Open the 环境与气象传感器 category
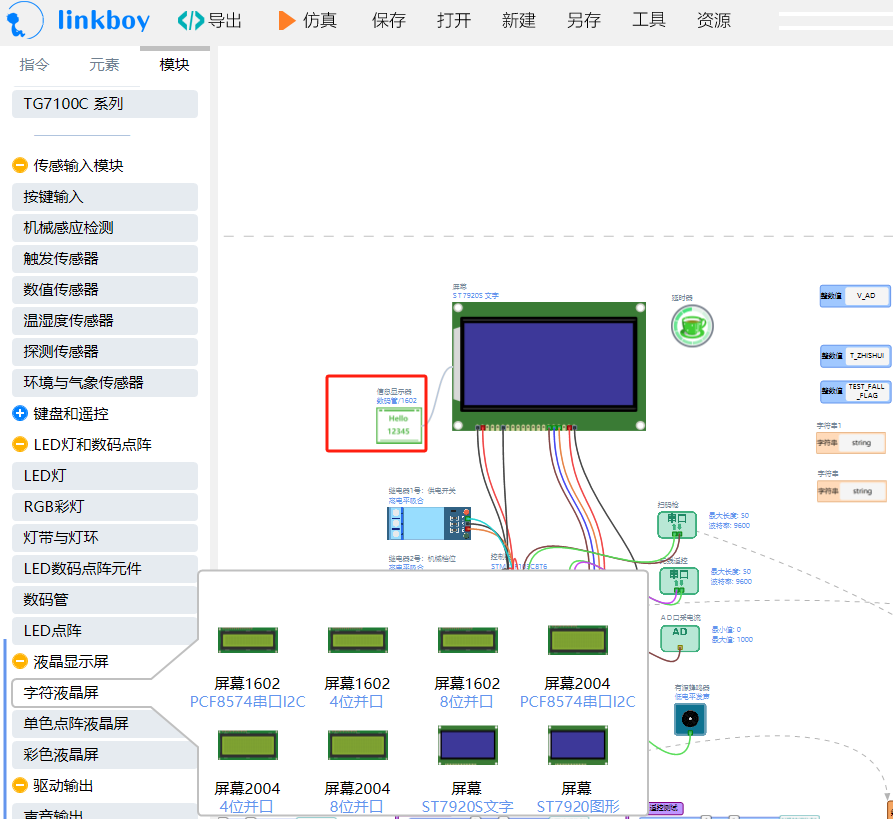The image size is (893, 819). [105, 383]
